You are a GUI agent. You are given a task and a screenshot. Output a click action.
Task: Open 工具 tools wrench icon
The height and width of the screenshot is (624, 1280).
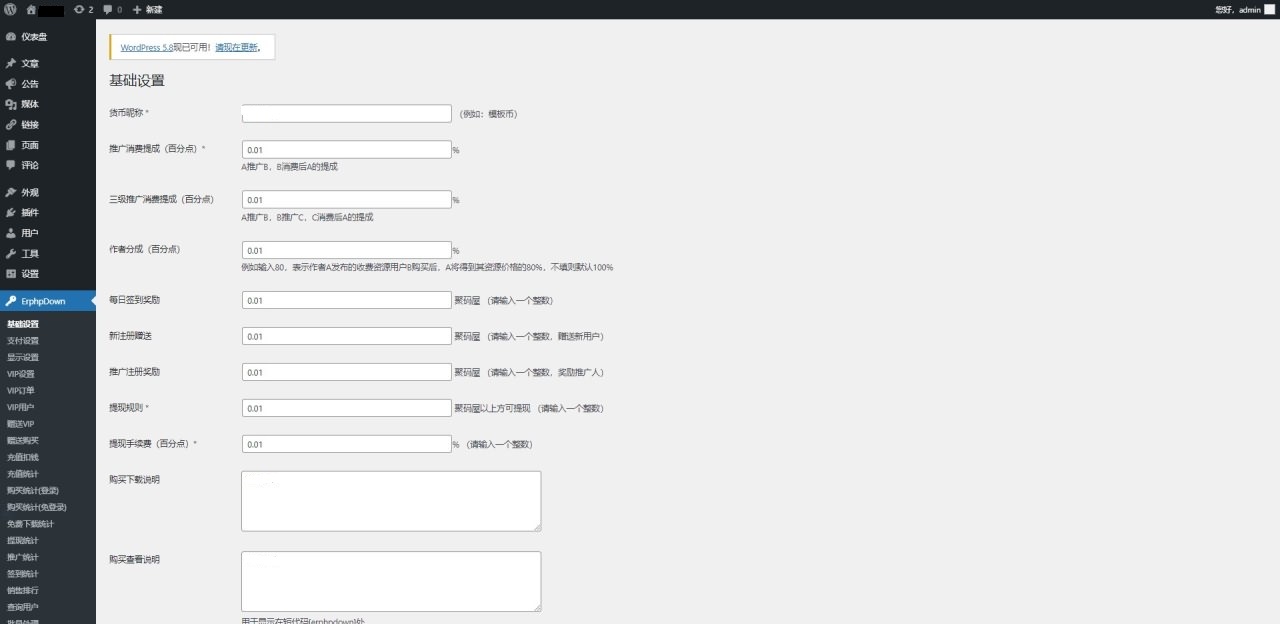pos(11,253)
